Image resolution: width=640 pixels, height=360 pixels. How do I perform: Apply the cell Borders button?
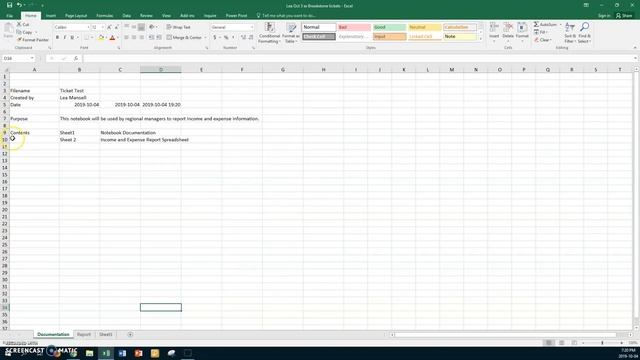click(86, 38)
